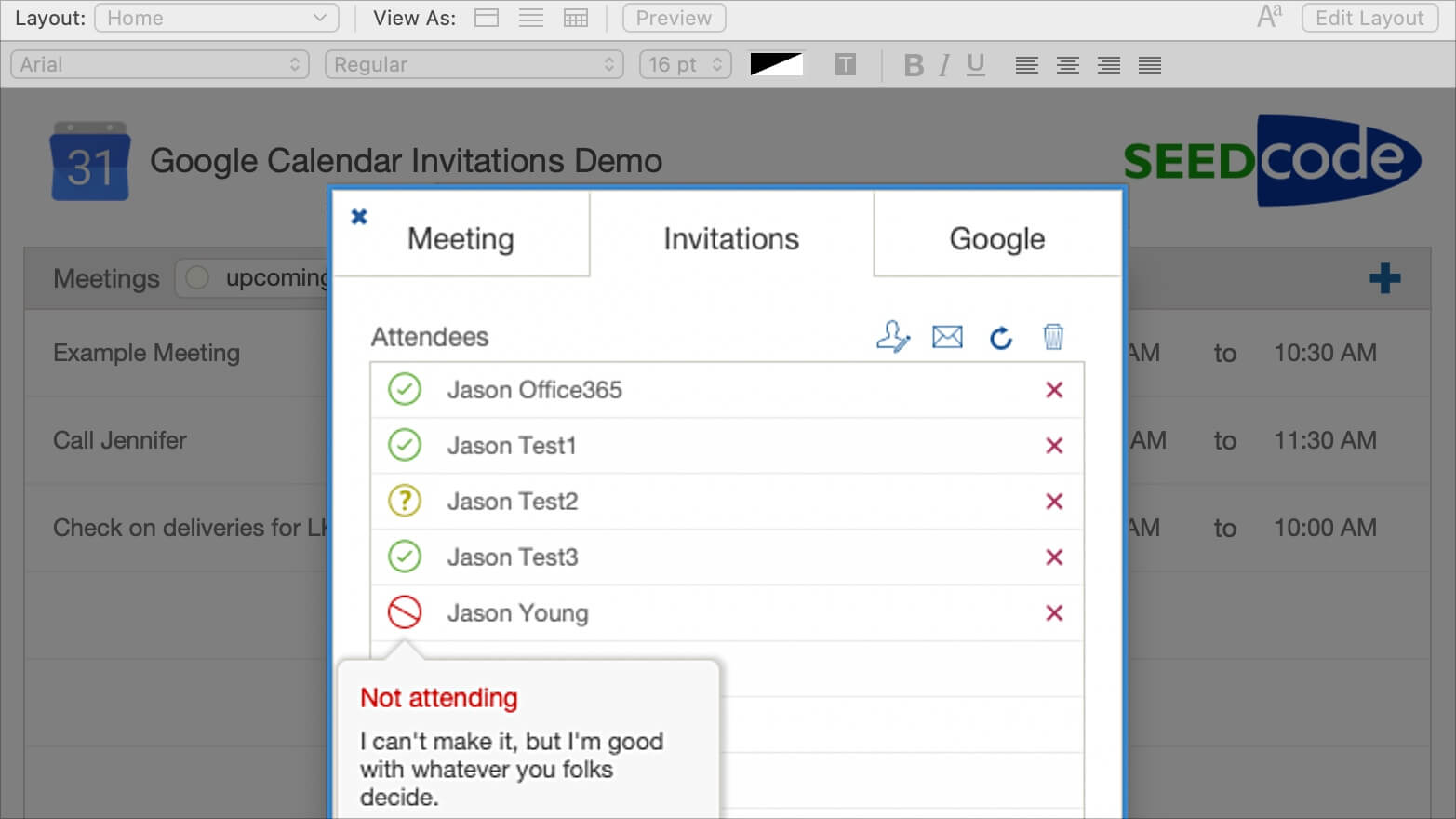Click the 10:00 AM end time
The width and height of the screenshot is (1456, 819).
[x=1325, y=528]
